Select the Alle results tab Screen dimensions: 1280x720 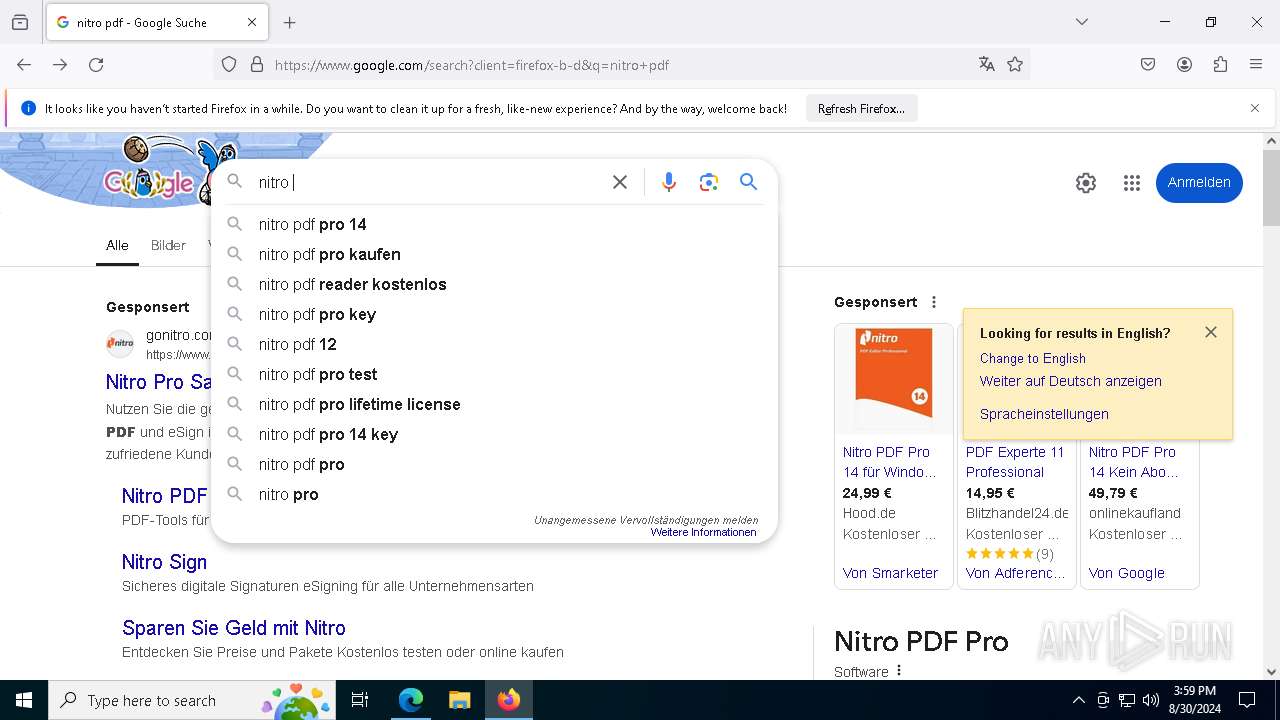click(x=117, y=245)
